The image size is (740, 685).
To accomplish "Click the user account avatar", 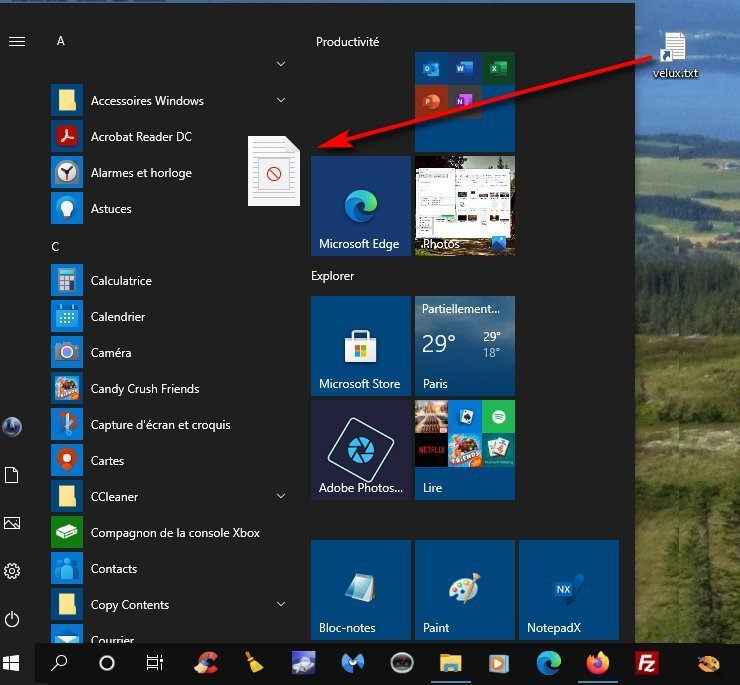I will click(x=12, y=427).
